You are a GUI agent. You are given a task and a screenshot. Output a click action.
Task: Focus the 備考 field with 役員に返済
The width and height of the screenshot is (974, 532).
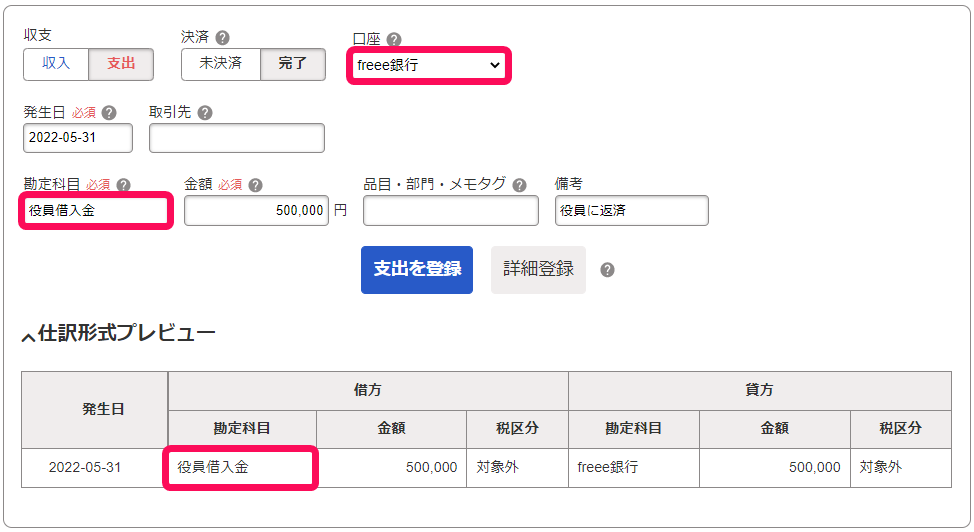[632, 211]
